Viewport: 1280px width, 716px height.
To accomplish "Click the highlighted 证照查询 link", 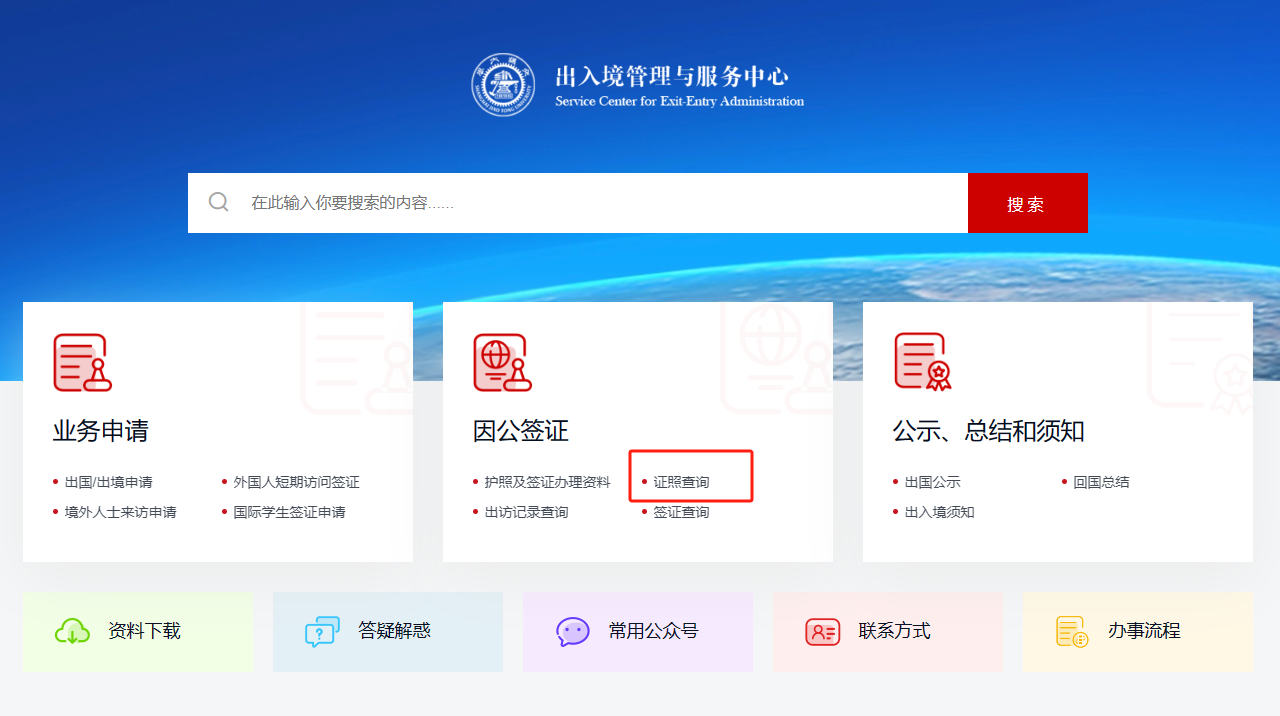I will click(x=681, y=482).
